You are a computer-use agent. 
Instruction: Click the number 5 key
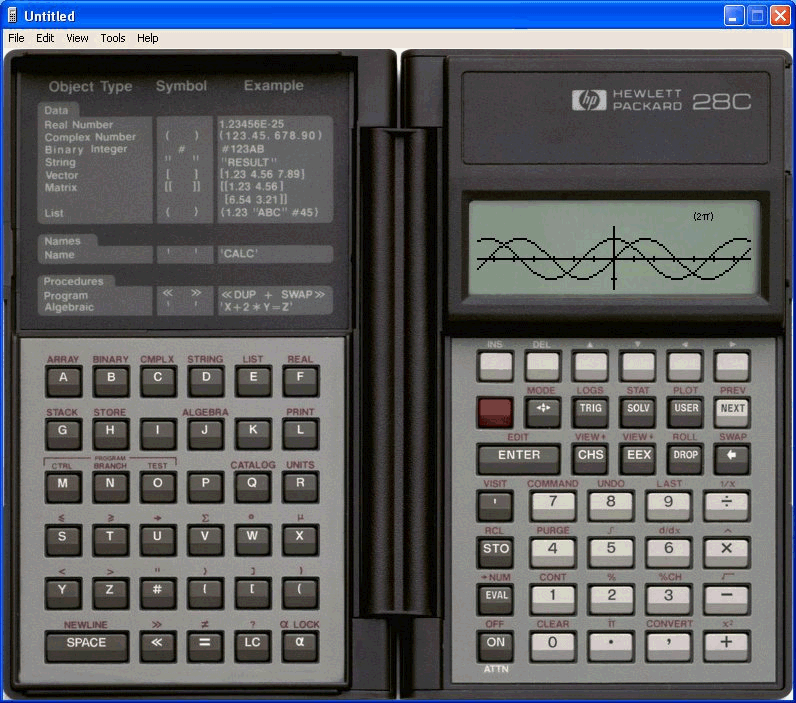click(x=611, y=552)
